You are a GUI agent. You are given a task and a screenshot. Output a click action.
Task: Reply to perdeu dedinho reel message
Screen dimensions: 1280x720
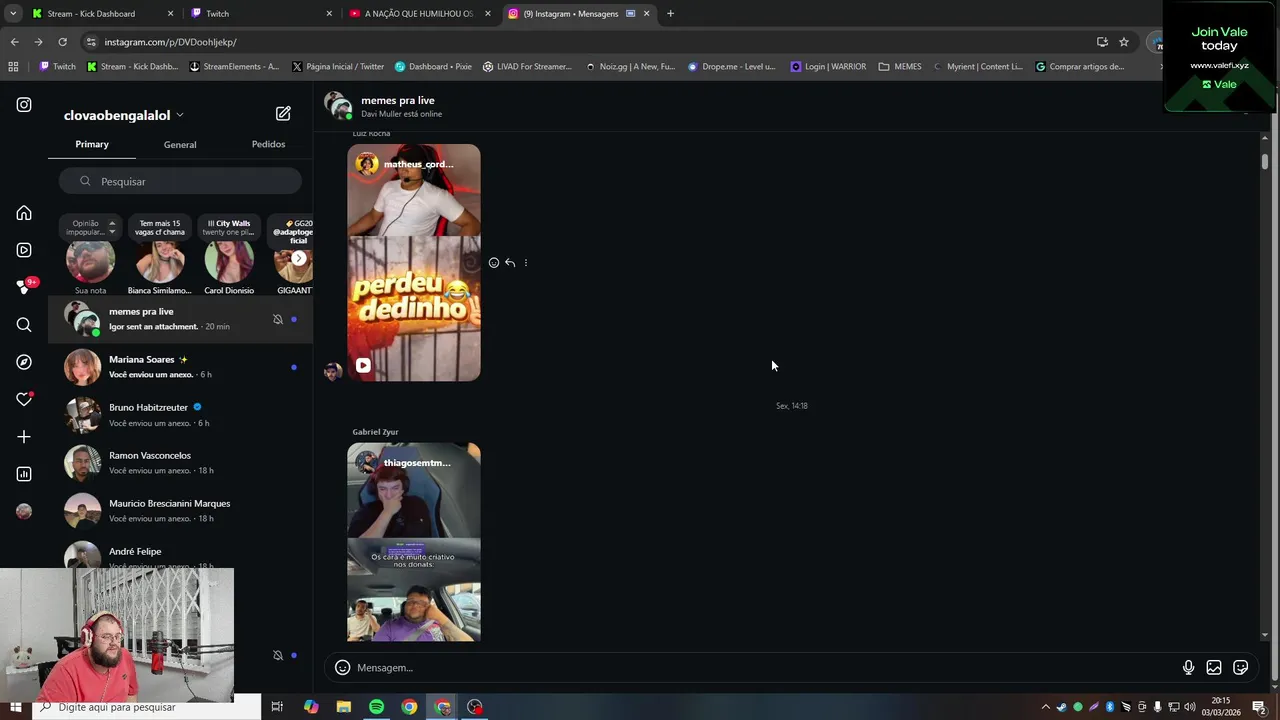(x=510, y=263)
